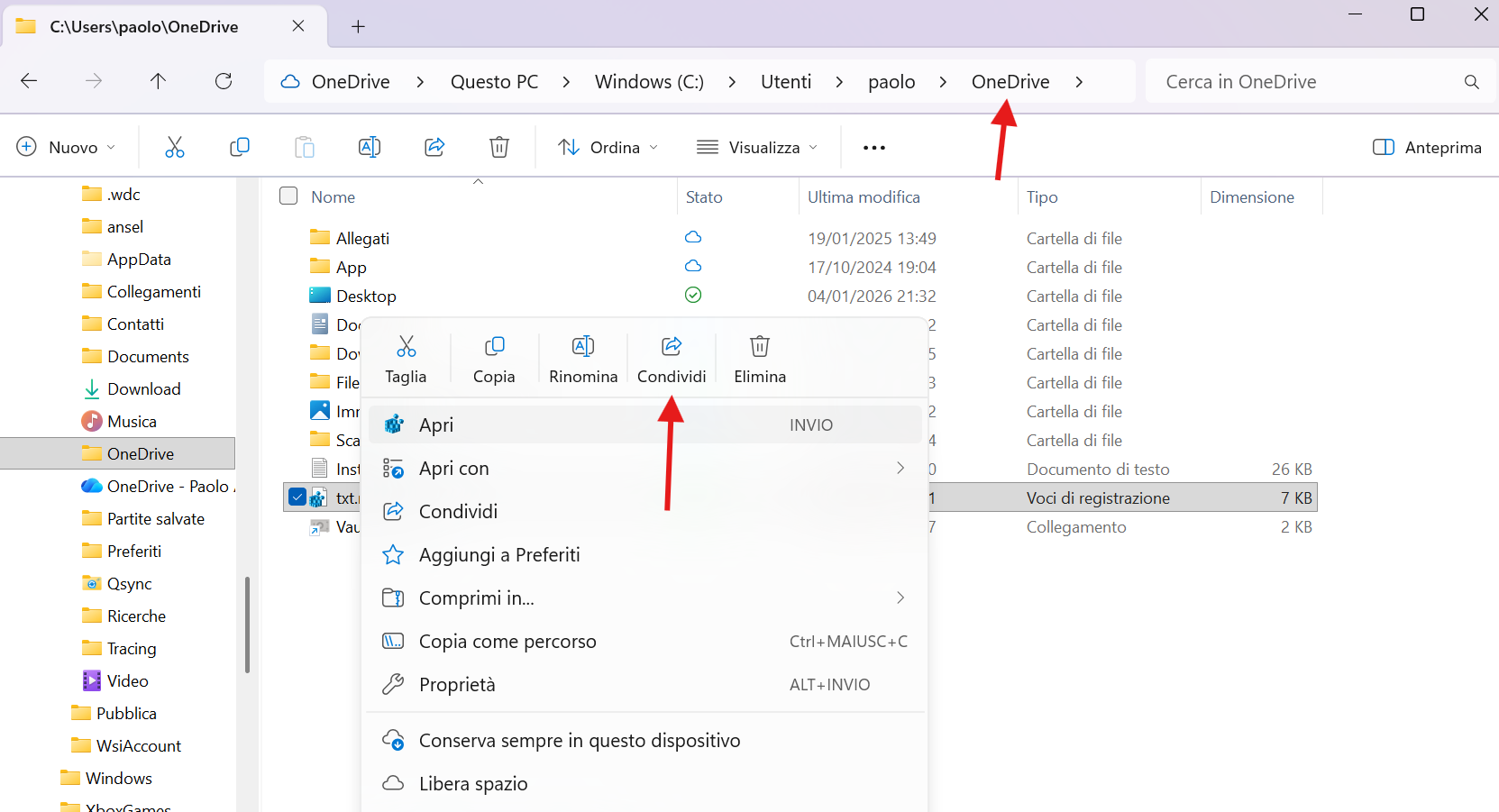This screenshot has height=812, width=1499.
Task: Choose Copia come percorso
Action: [646, 641]
